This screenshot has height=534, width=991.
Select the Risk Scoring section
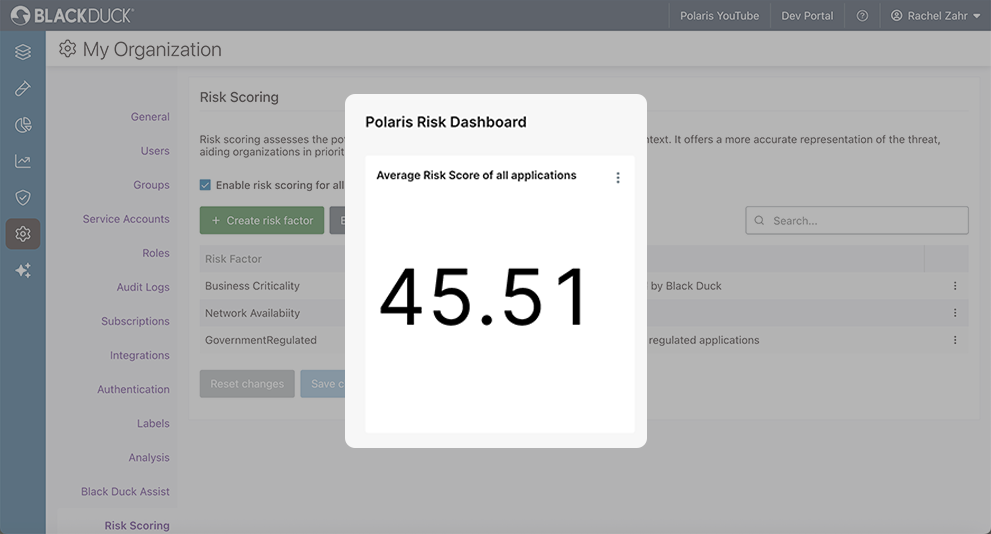click(x=137, y=526)
